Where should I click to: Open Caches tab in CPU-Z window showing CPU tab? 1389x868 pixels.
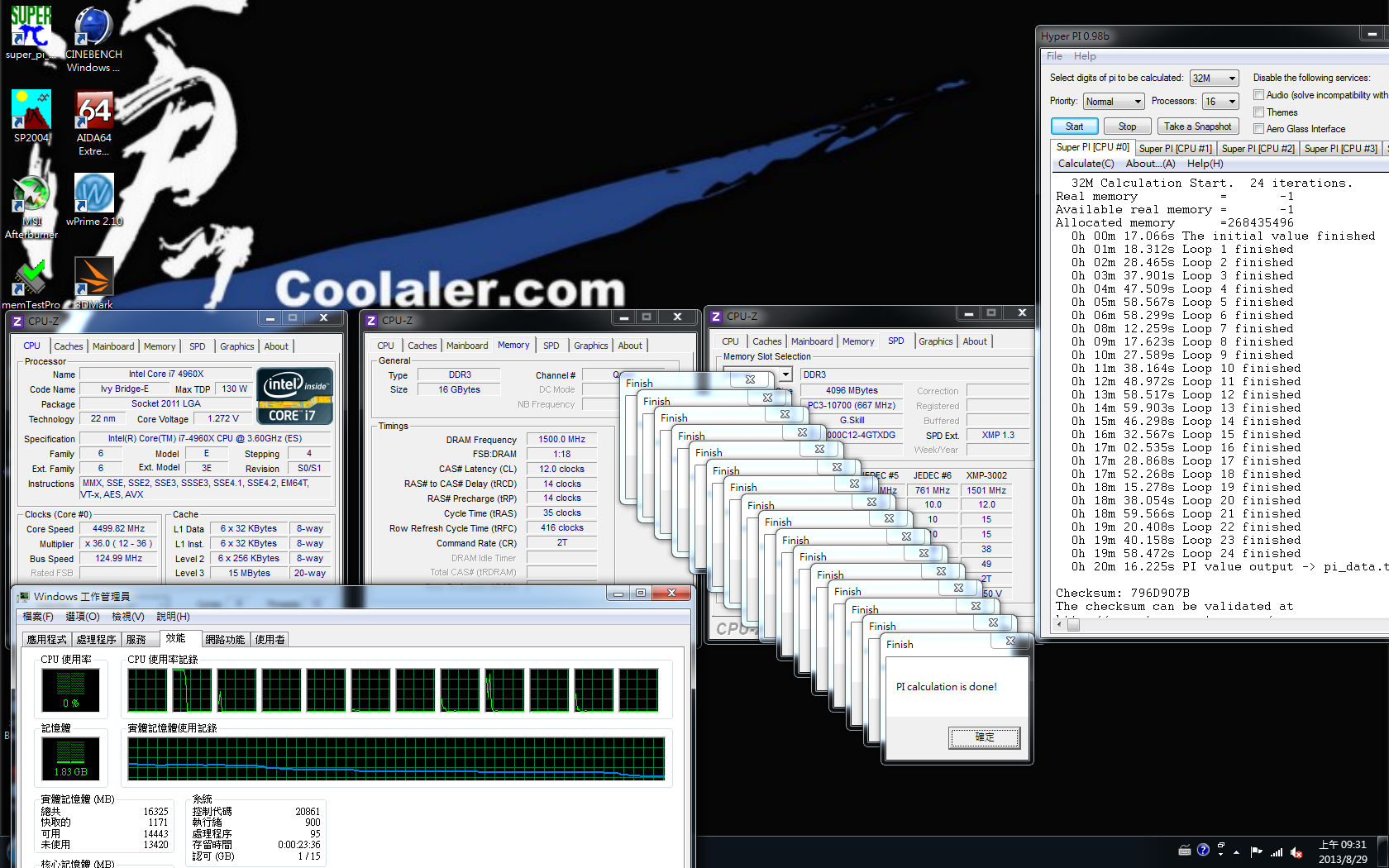(x=69, y=346)
